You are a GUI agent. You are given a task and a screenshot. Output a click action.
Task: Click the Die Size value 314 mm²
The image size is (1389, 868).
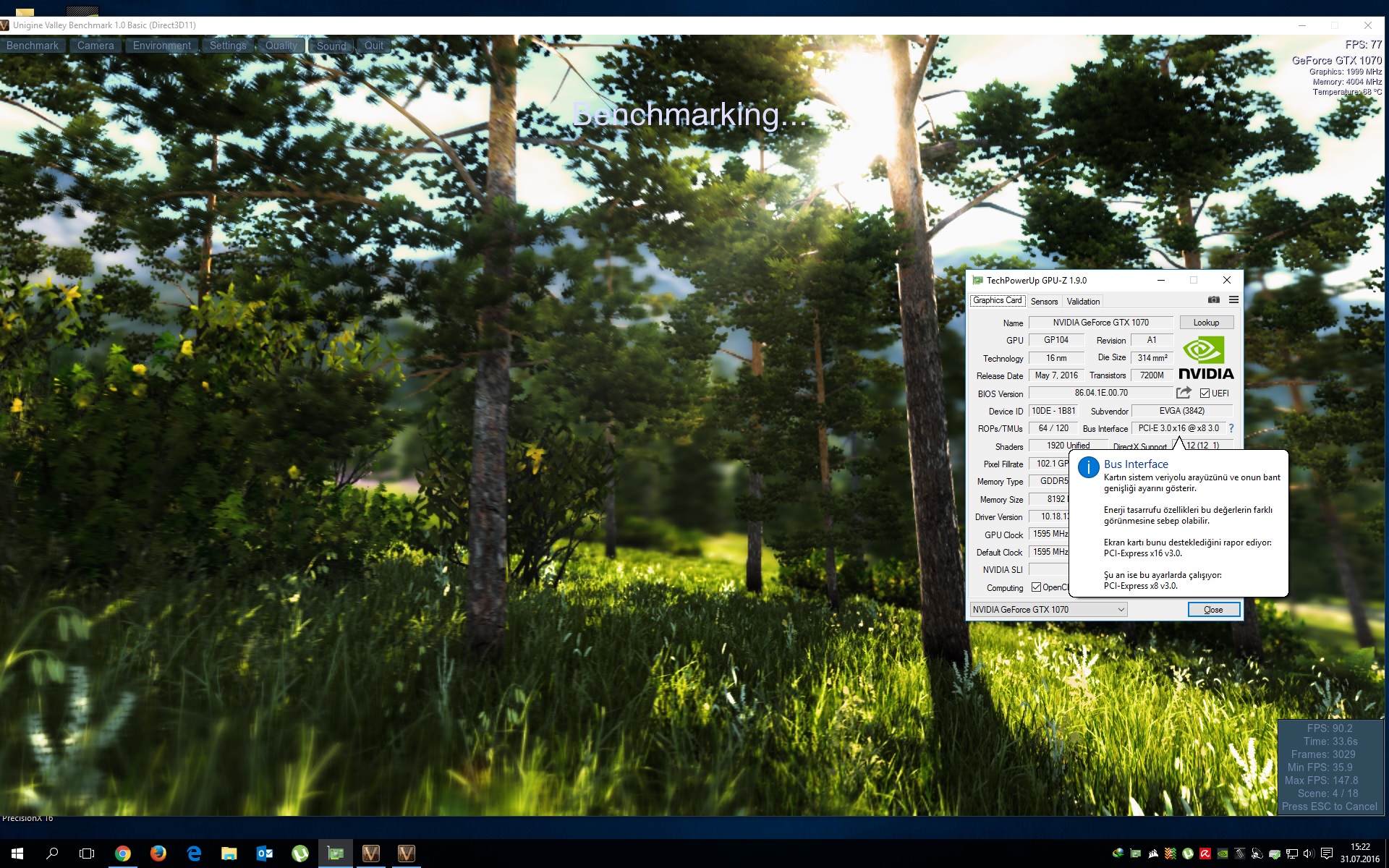1152,358
